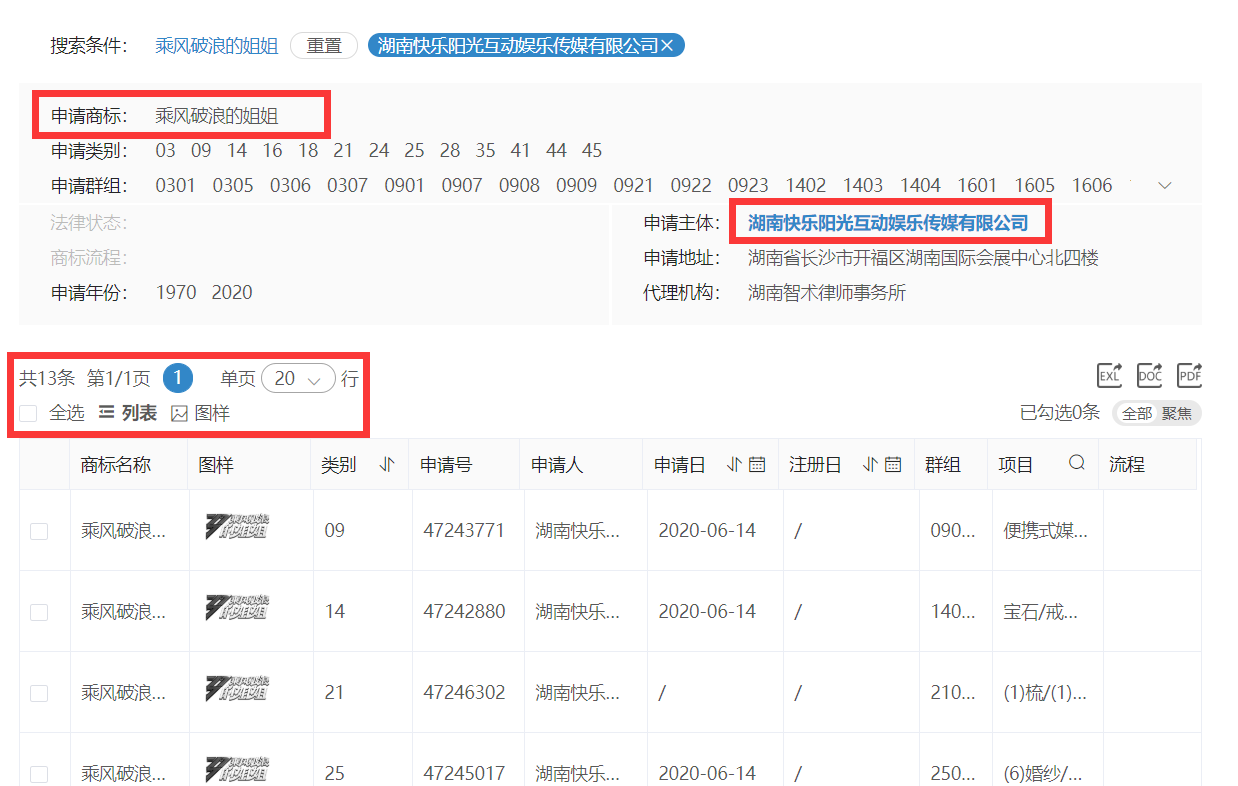Select group code 1402
Image resolution: width=1238 pixels, height=786 pixels.
[806, 185]
